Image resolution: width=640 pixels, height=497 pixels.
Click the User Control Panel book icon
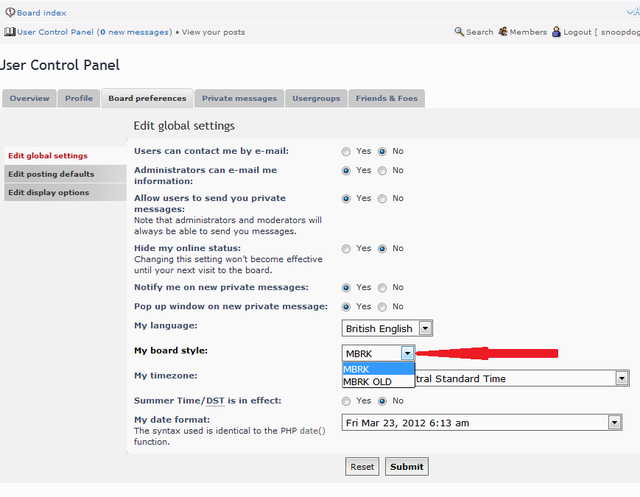point(10,32)
